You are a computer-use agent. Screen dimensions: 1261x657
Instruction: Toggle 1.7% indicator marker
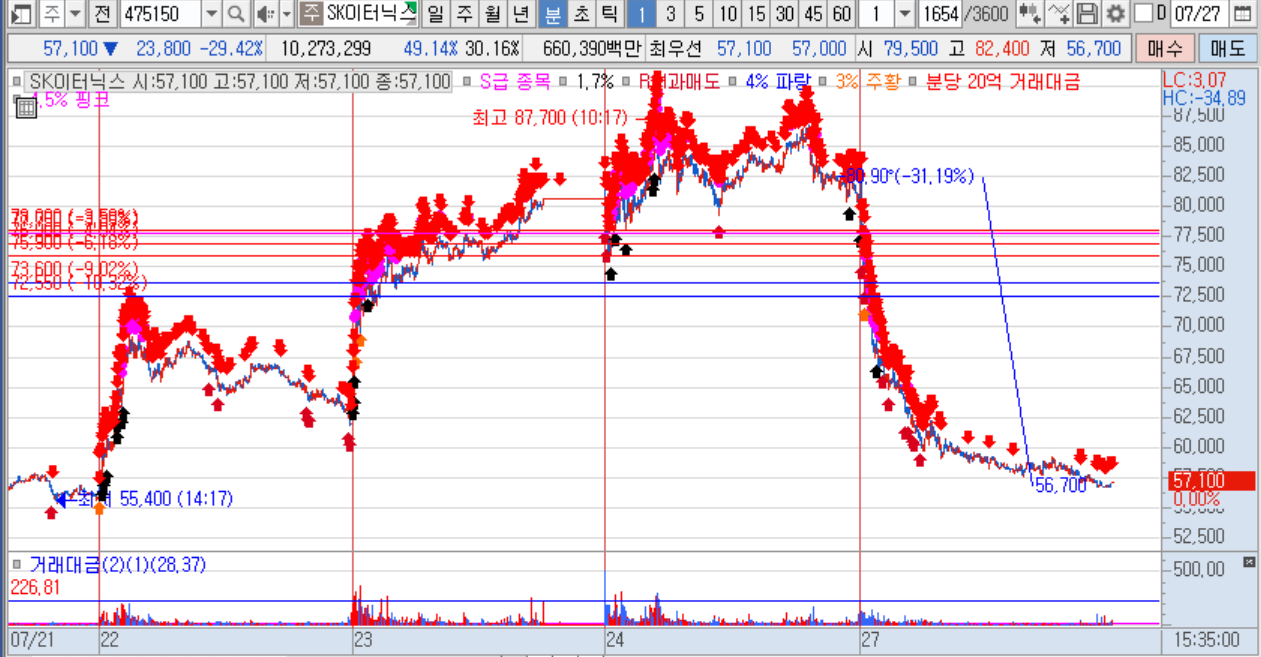pyautogui.click(x=563, y=82)
